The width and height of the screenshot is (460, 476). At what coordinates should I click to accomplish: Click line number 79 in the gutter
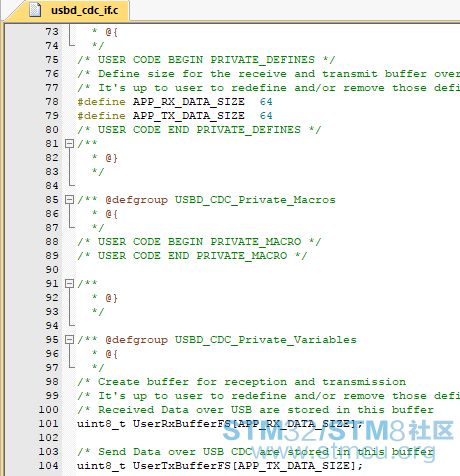(x=52, y=116)
